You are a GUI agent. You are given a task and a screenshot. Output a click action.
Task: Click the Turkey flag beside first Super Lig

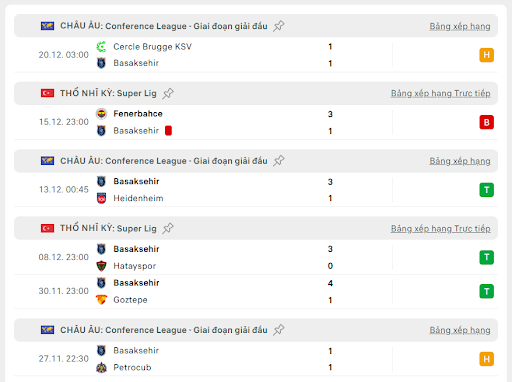47,93
